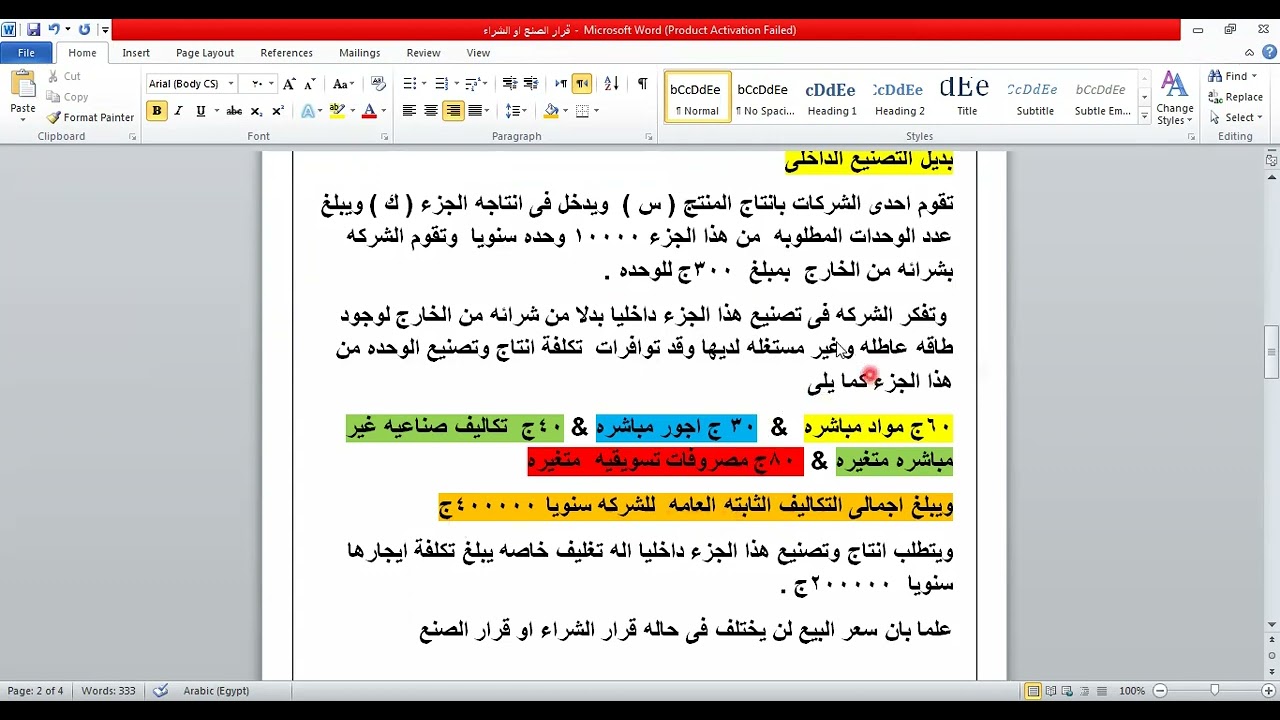Click the zoom slider handle
This screenshot has height=720, width=1280.
[1214, 691]
